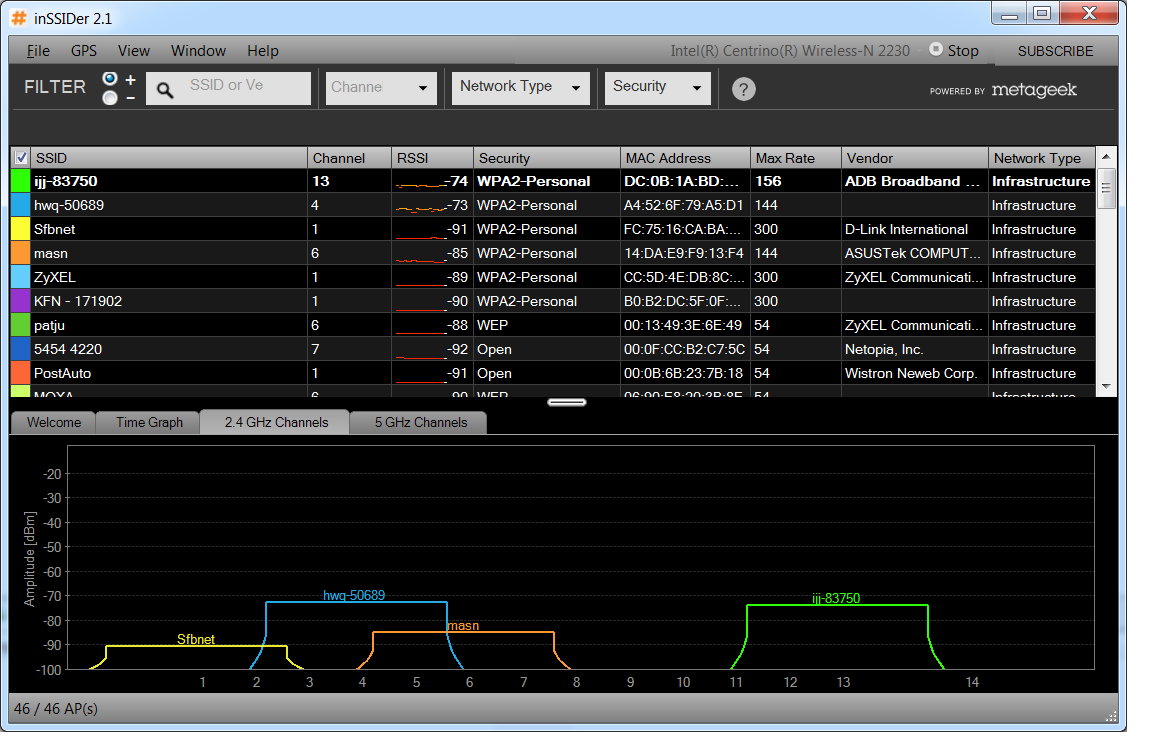This screenshot has height=732, width=1152.
Task: Click the search magnifier icon in filter
Action: [165, 90]
